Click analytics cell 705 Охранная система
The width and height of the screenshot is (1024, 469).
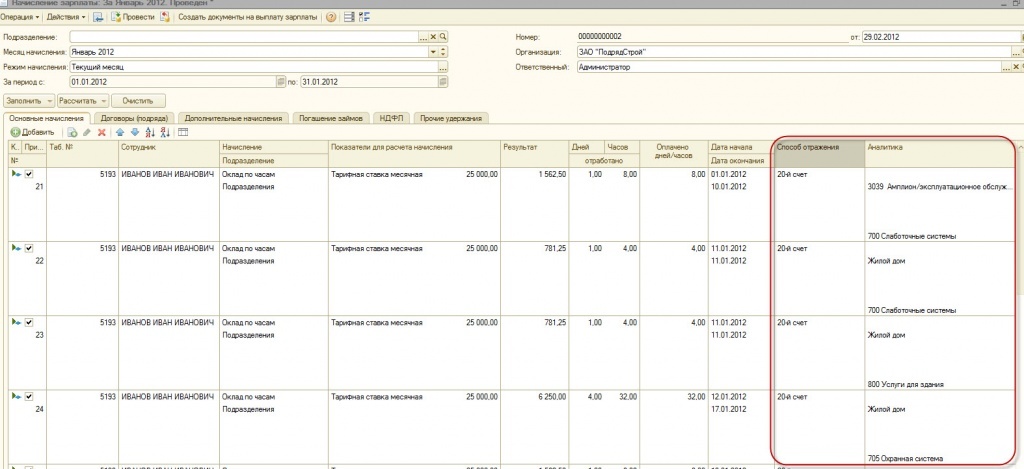point(905,458)
